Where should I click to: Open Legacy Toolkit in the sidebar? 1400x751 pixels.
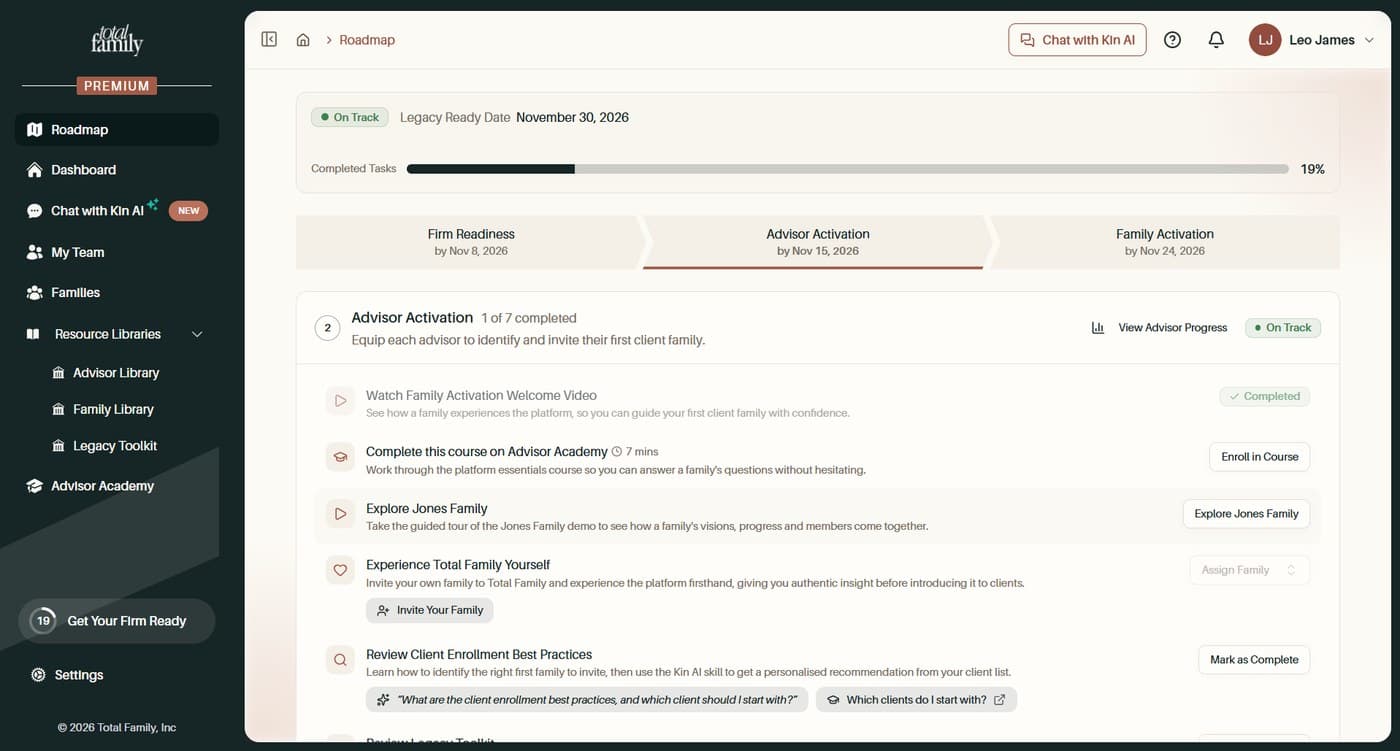coord(117,446)
